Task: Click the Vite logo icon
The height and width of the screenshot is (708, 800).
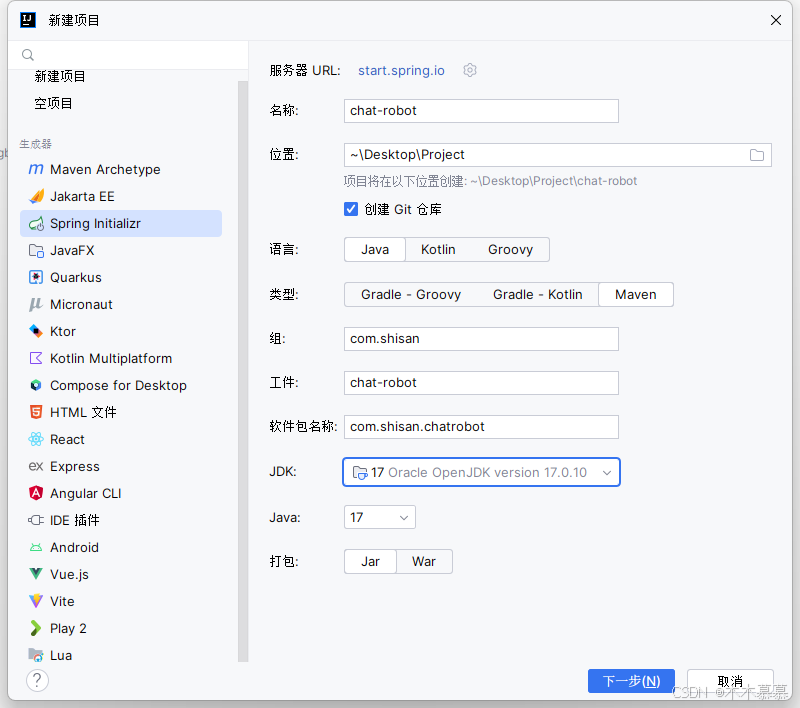Action: coord(36,601)
